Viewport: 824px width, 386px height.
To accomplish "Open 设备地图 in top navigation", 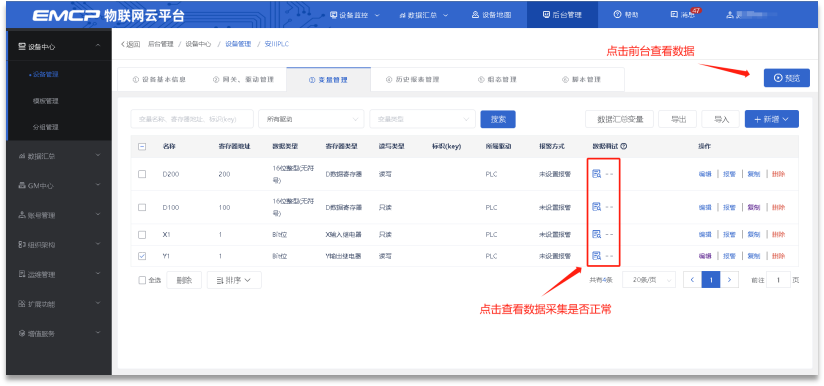I will [491, 15].
